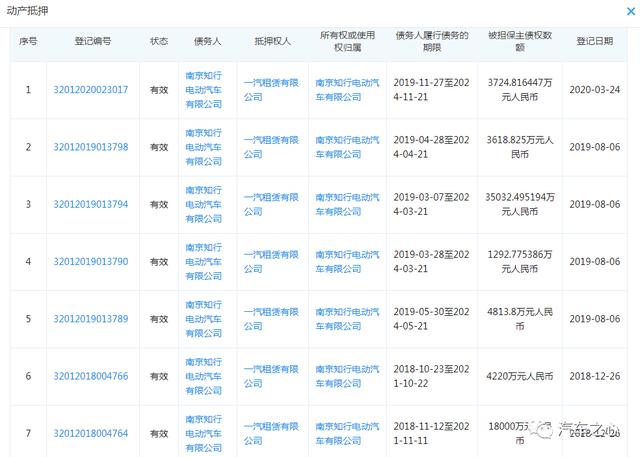Open registration number 32012020023017
640x457 pixels.
(91, 90)
